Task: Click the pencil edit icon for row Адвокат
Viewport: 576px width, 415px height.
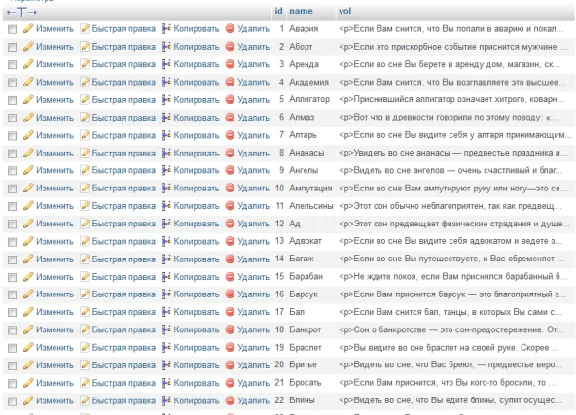Action: (28, 241)
